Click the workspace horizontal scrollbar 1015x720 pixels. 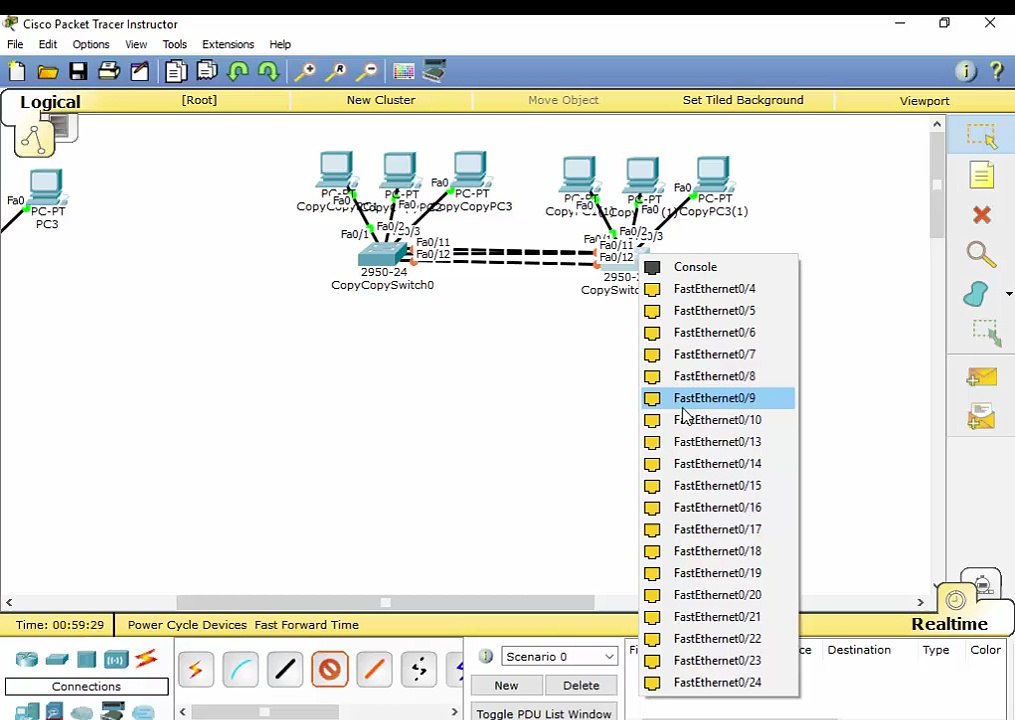(385, 602)
